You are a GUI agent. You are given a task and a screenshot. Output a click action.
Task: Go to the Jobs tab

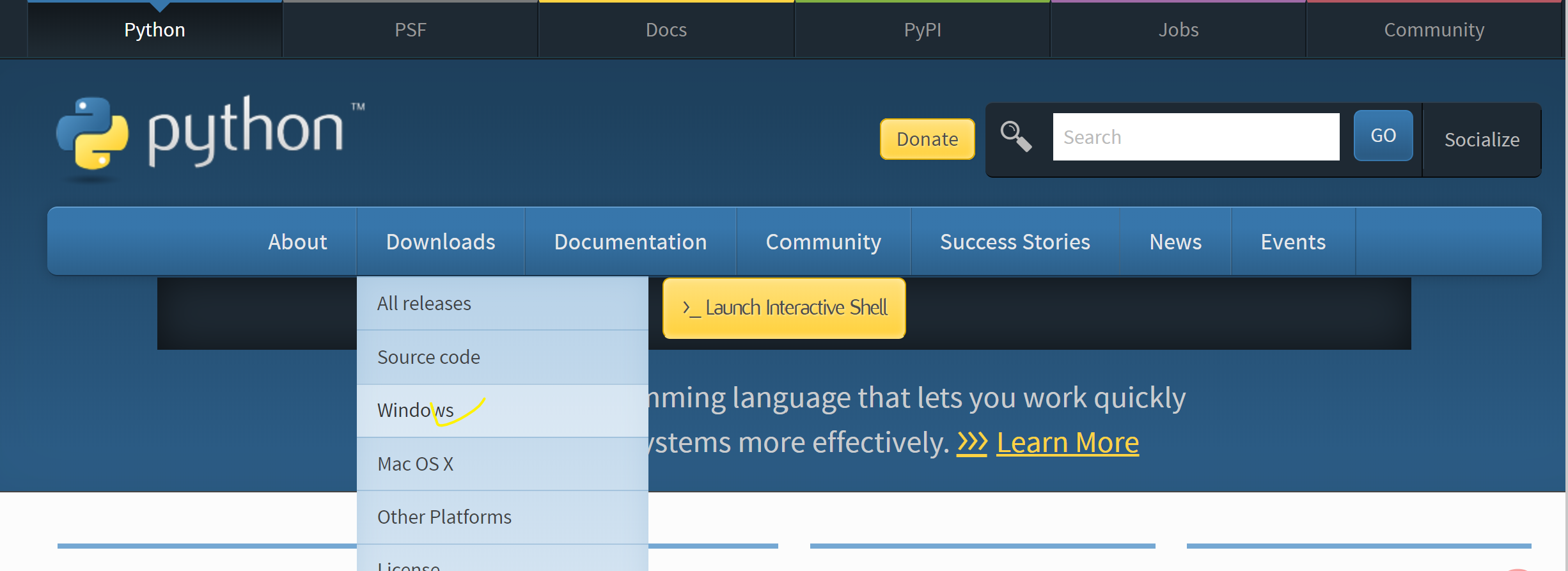point(1178,30)
